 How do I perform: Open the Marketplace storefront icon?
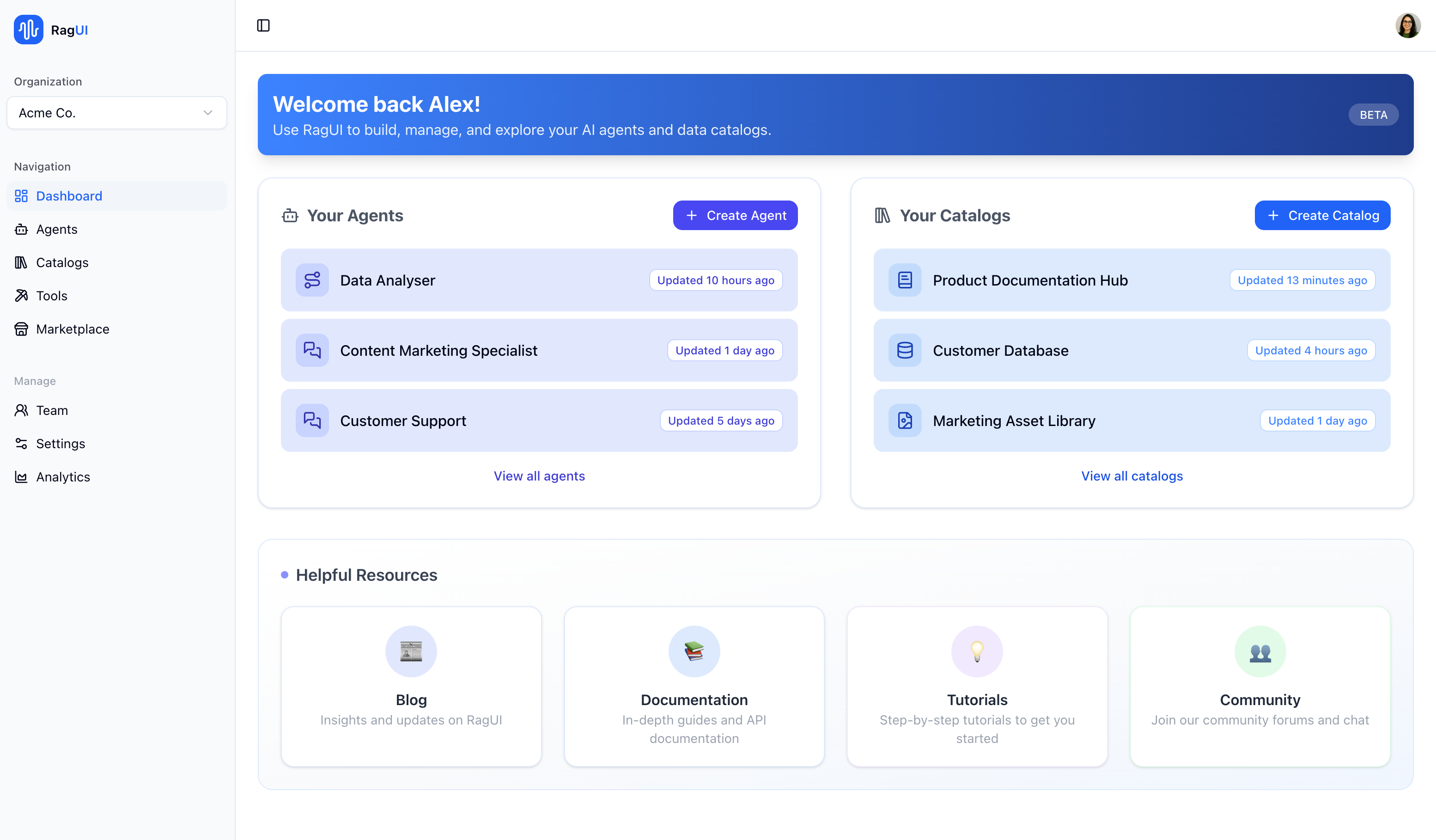21,329
